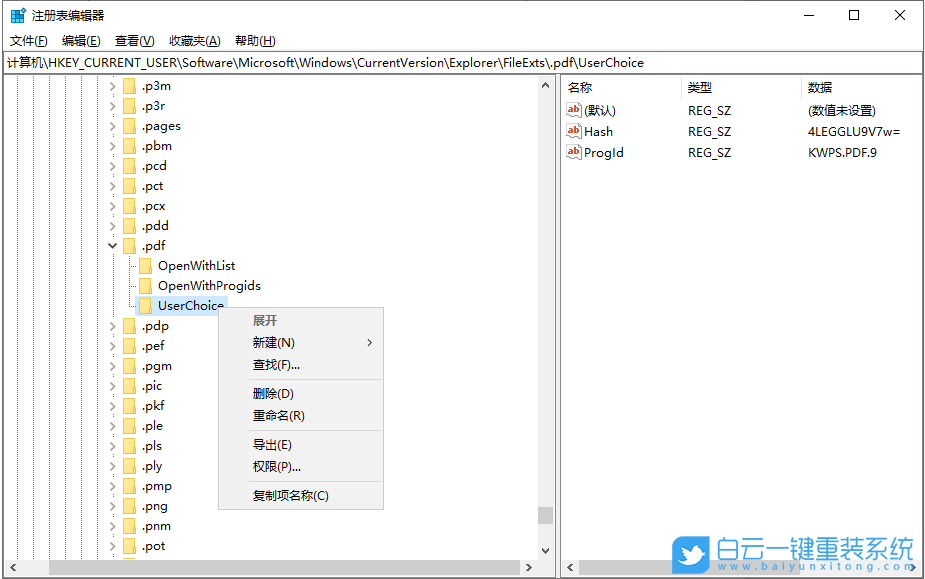Screen dimensions: 925x579
Task: Click 导出(E) to export the key
Action: pos(272,443)
